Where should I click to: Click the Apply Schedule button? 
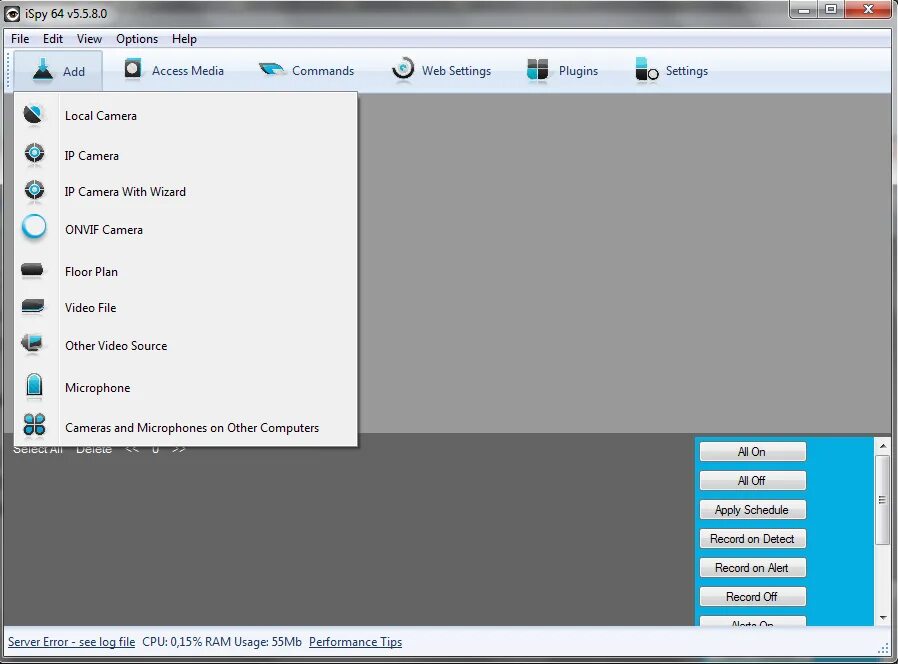point(752,510)
